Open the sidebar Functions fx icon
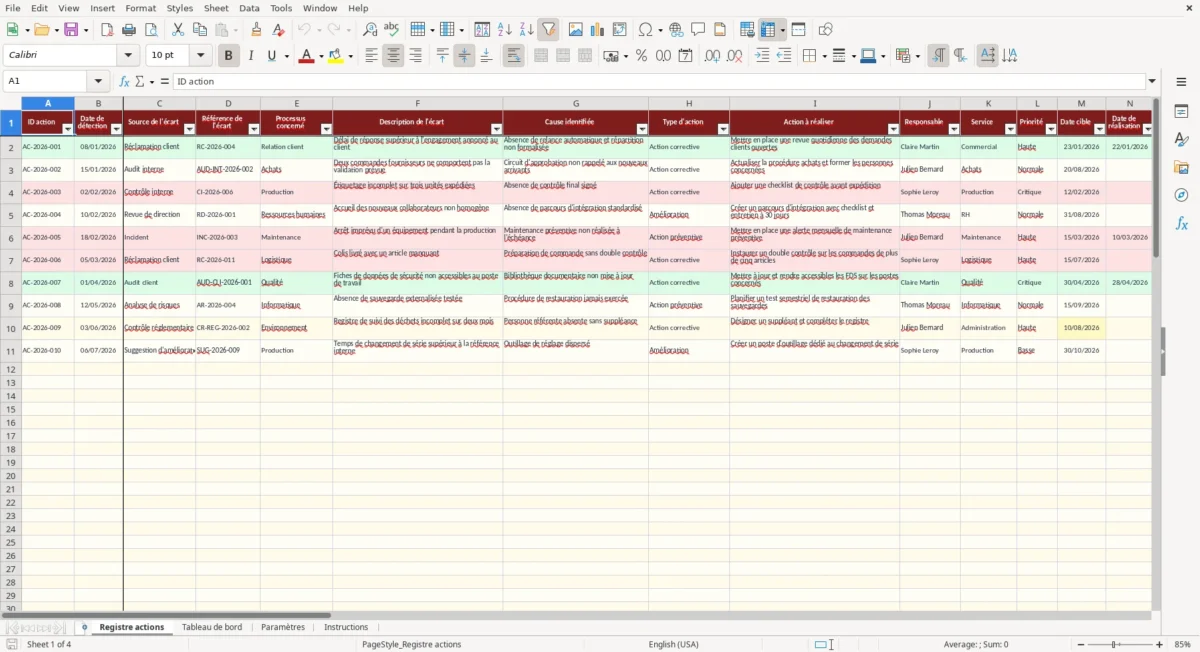 click(x=1181, y=224)
